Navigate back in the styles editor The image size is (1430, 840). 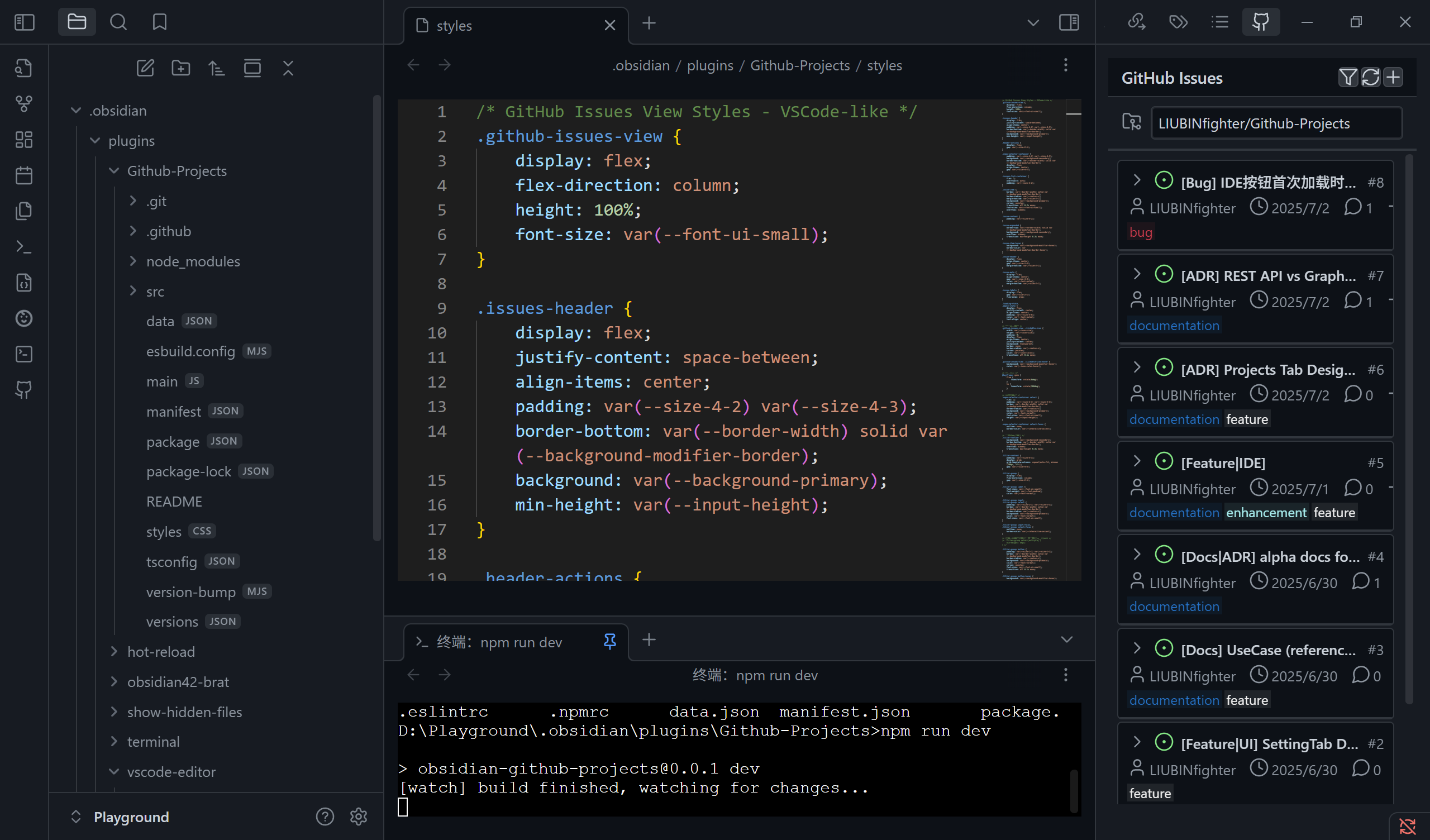414,65
